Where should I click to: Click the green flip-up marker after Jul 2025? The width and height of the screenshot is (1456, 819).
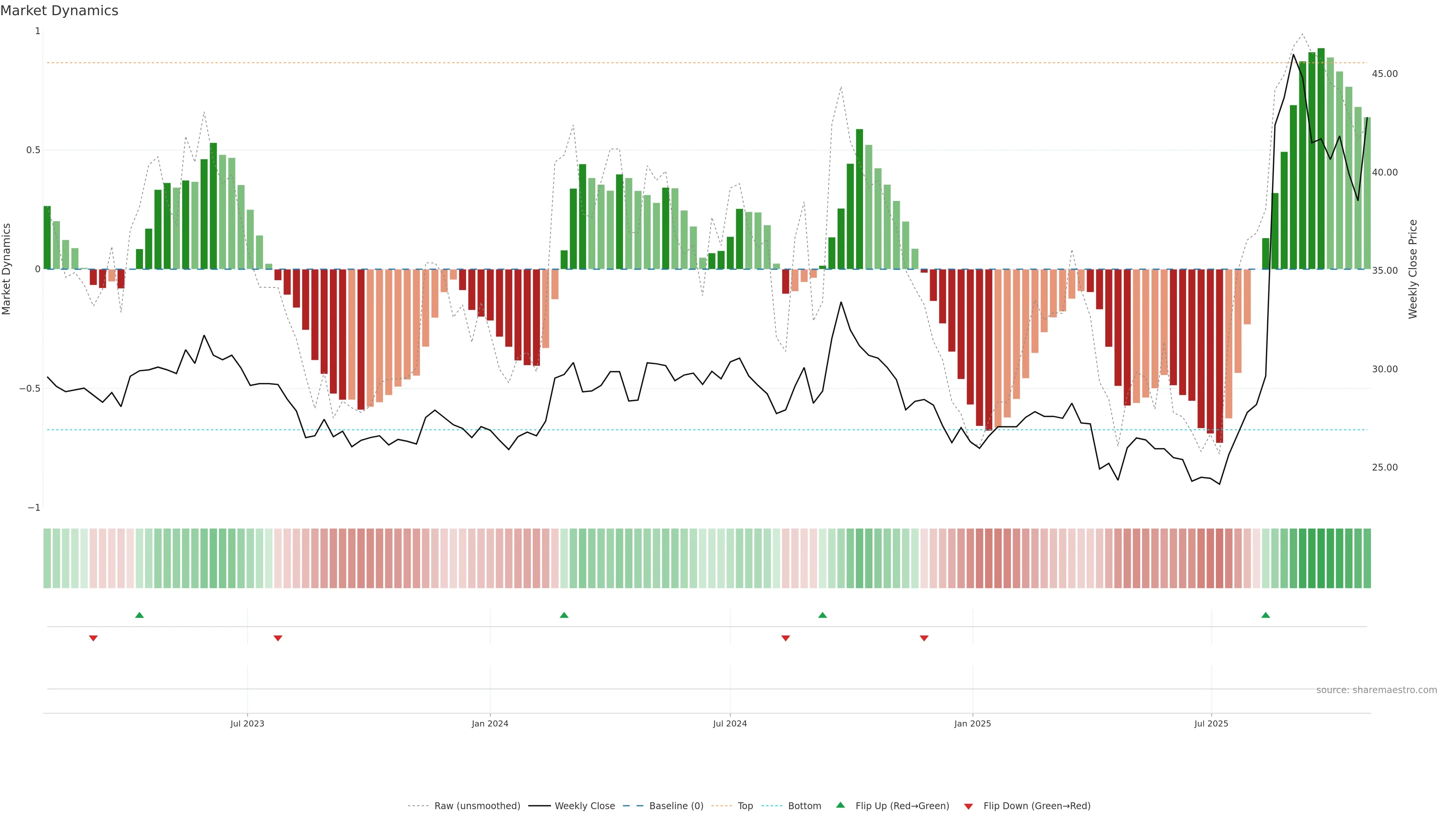click(1266, 615)
